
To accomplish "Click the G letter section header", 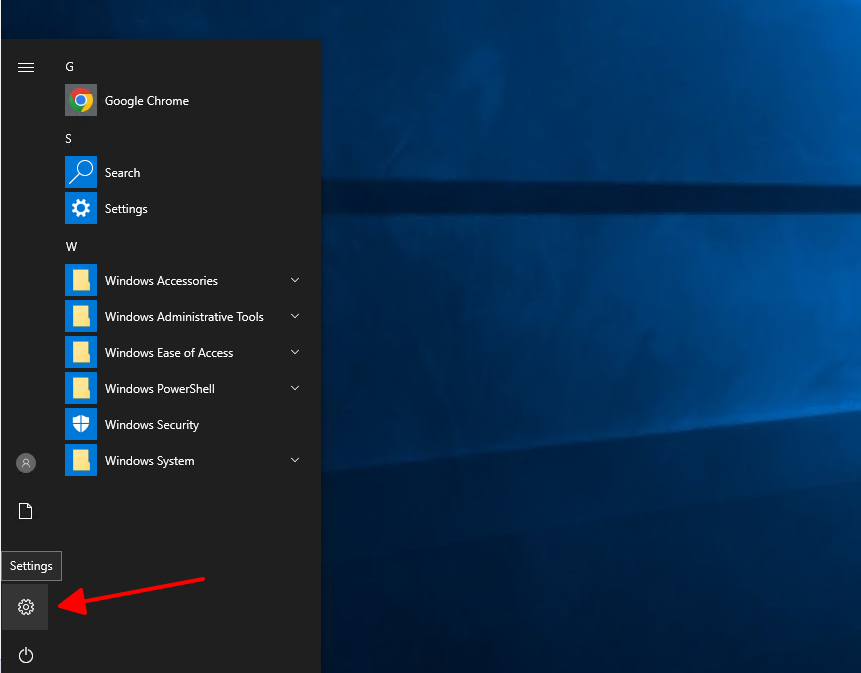I will 70,67.
